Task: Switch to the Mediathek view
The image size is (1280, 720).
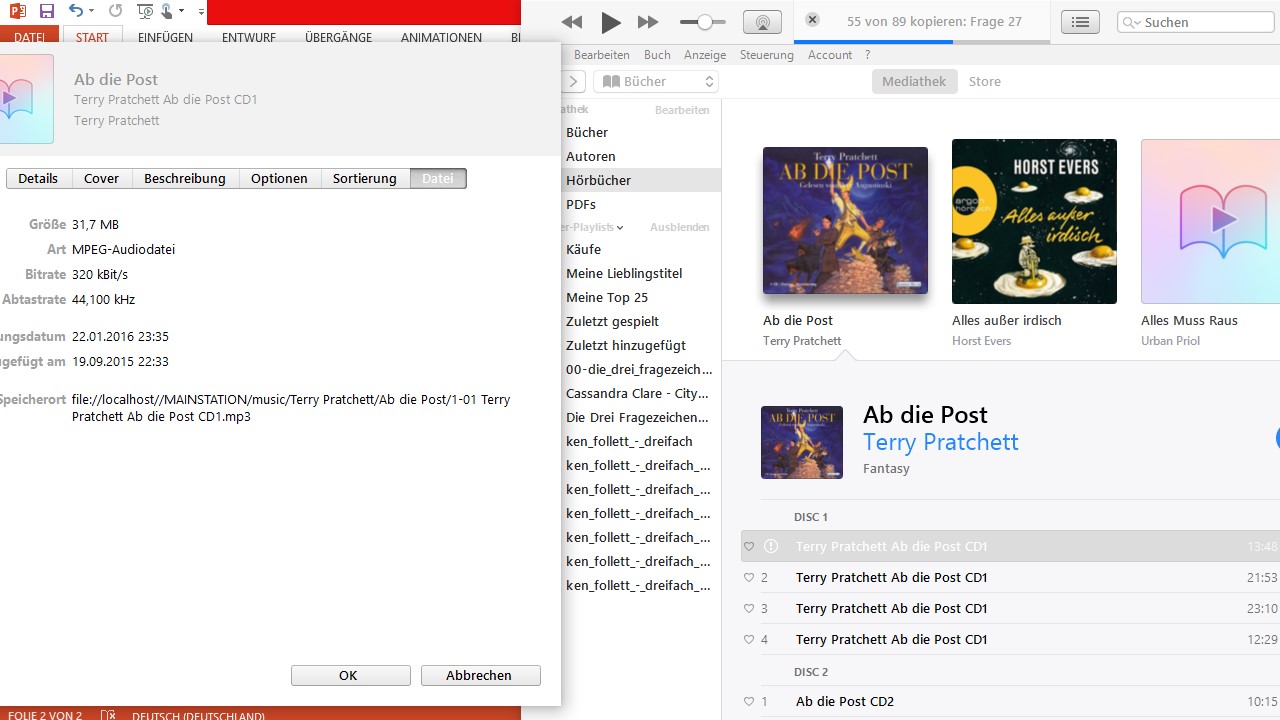Action: [914, 81]
